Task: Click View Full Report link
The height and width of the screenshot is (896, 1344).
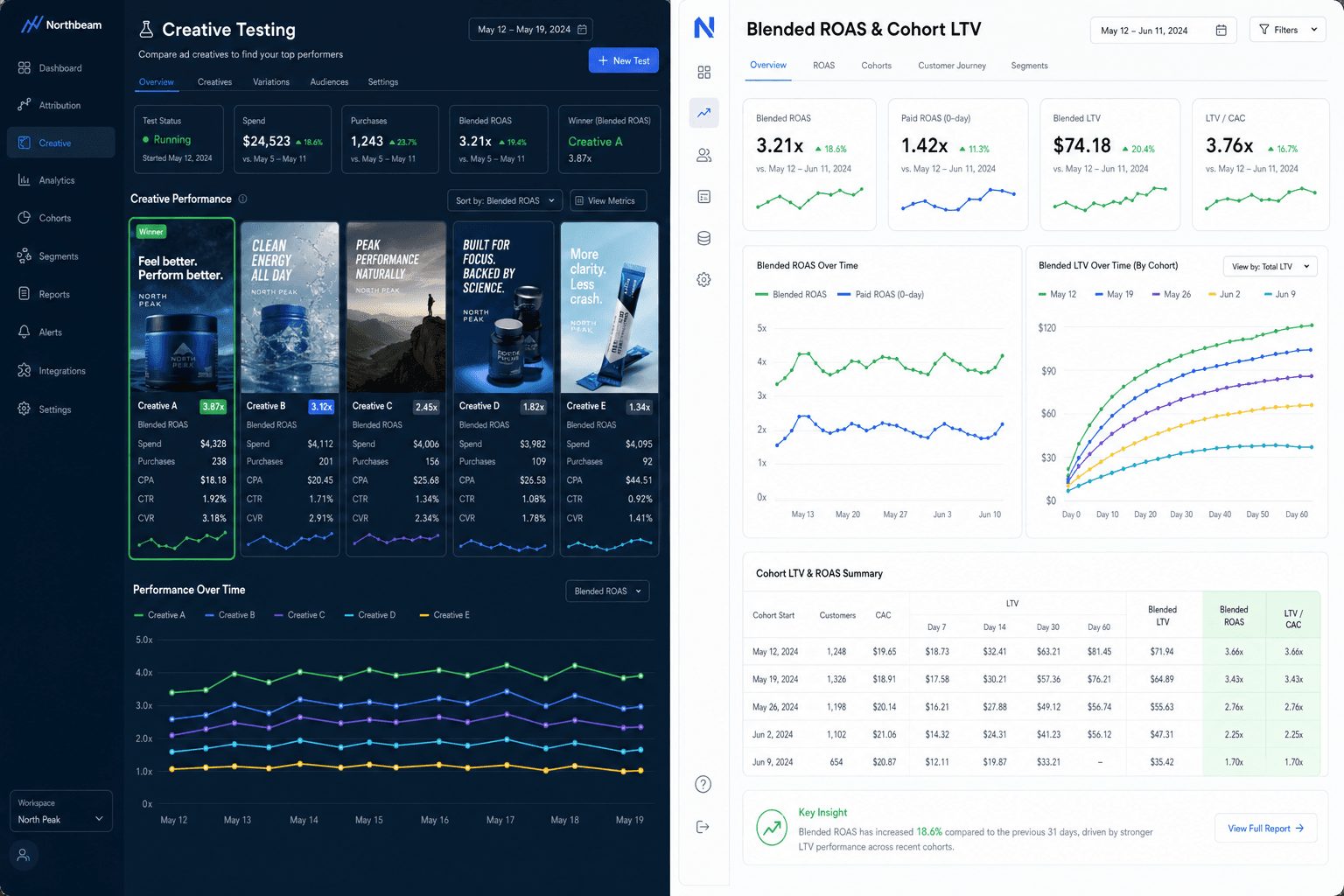Action: [1265, 828]
